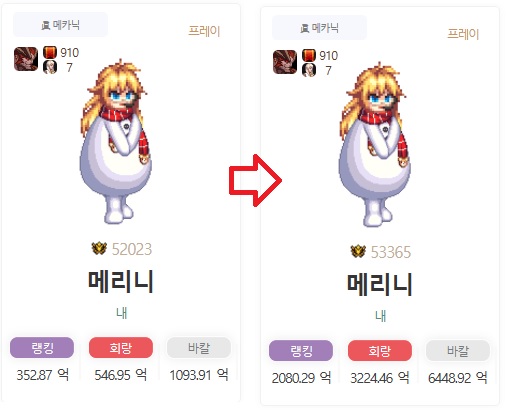Click the gold emblem beside 52023
This screenshot has width=508, height=410.
point(99,249)
